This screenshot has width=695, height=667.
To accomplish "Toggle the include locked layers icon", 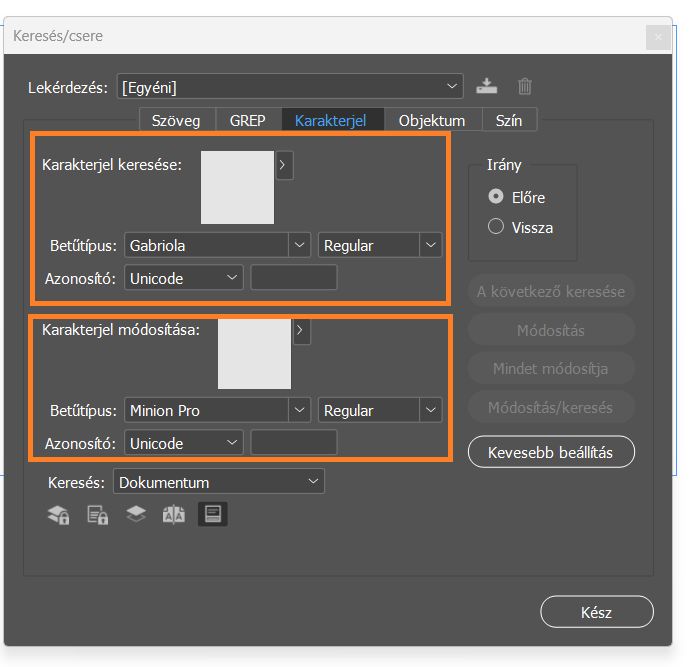I will pos(59,515).
